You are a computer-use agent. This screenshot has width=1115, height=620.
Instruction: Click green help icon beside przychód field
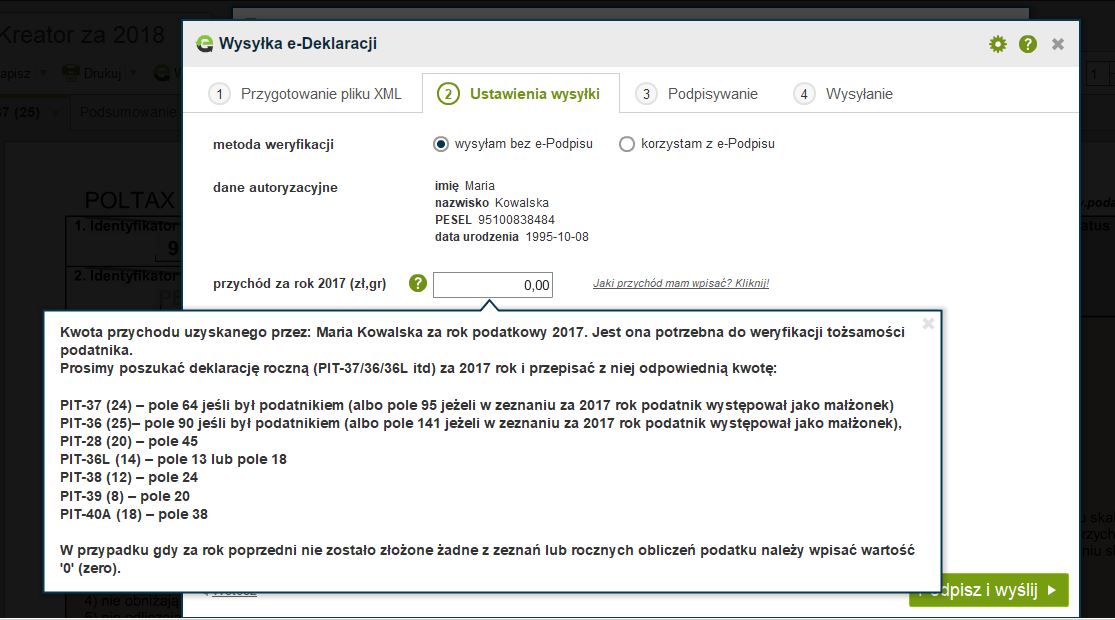pyautogui.click(x=418, y=284)
